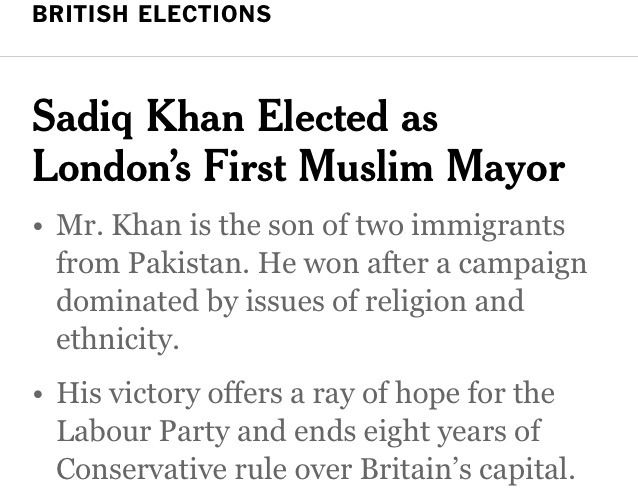This screenshot has width=638, height=500.
Task: Click the headline line 'London's First Muslim Mayor'
Action: pyautogui.click(x=299, y=167)
